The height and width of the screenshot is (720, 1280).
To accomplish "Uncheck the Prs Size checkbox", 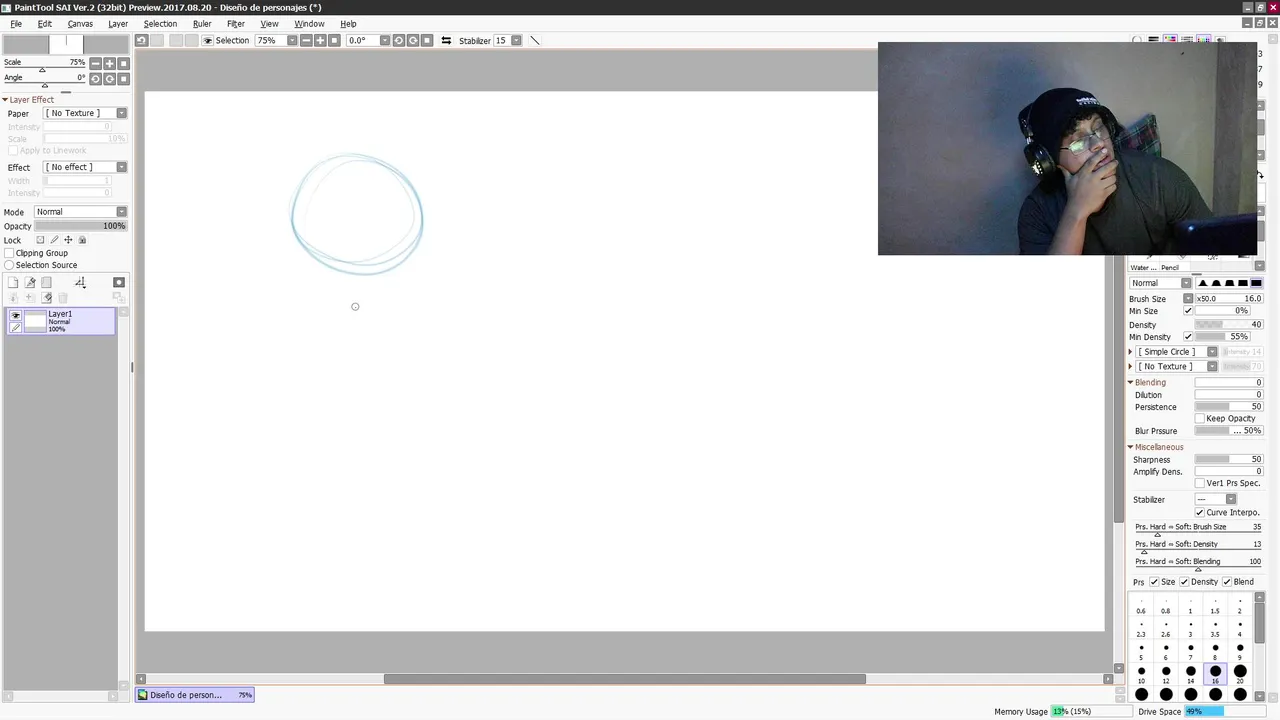I will (1154, 582).
